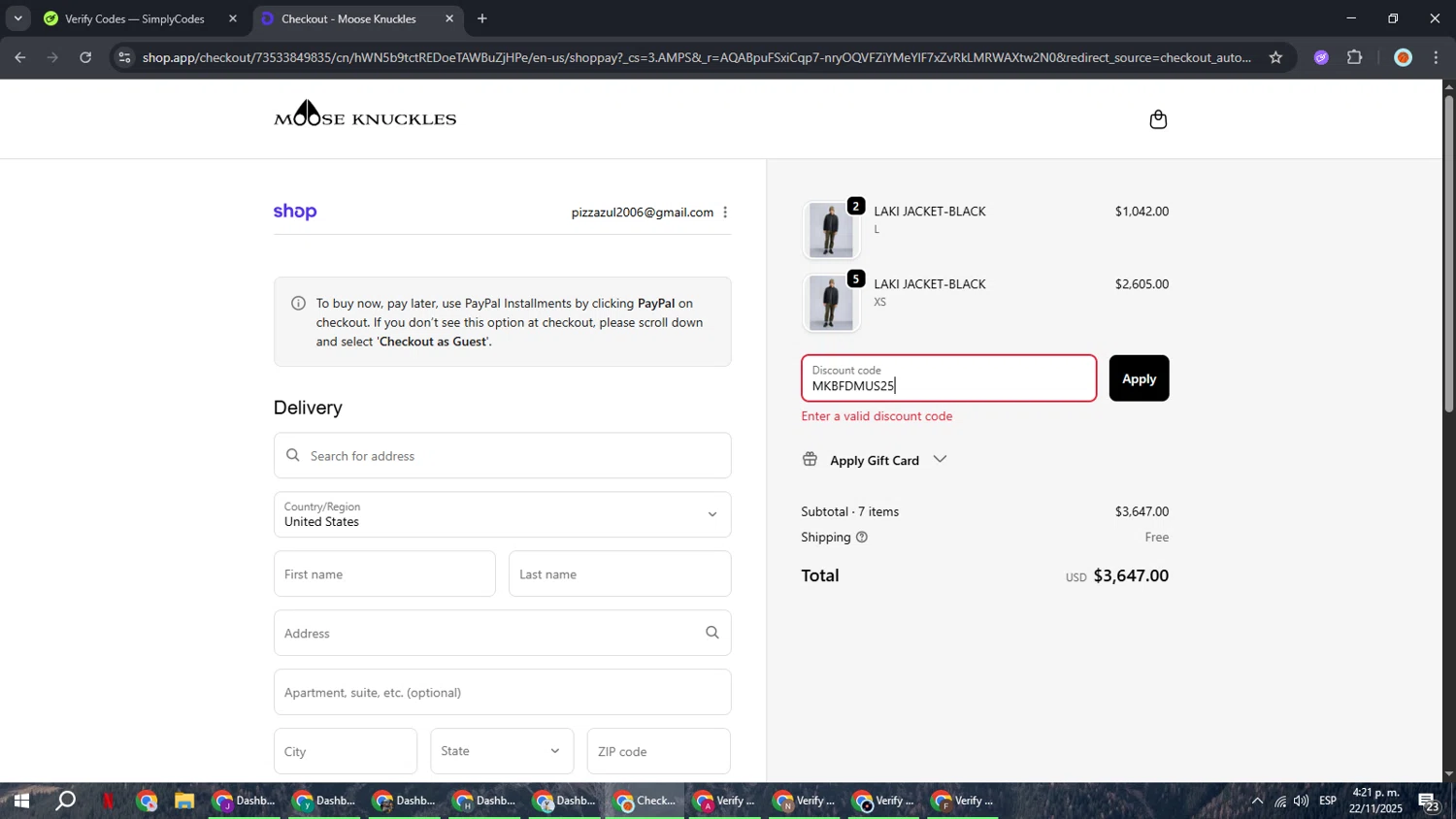Click the $3,647.00 total amount
The height and width of the screenshot is (819, 1456).
(1131, 575)
